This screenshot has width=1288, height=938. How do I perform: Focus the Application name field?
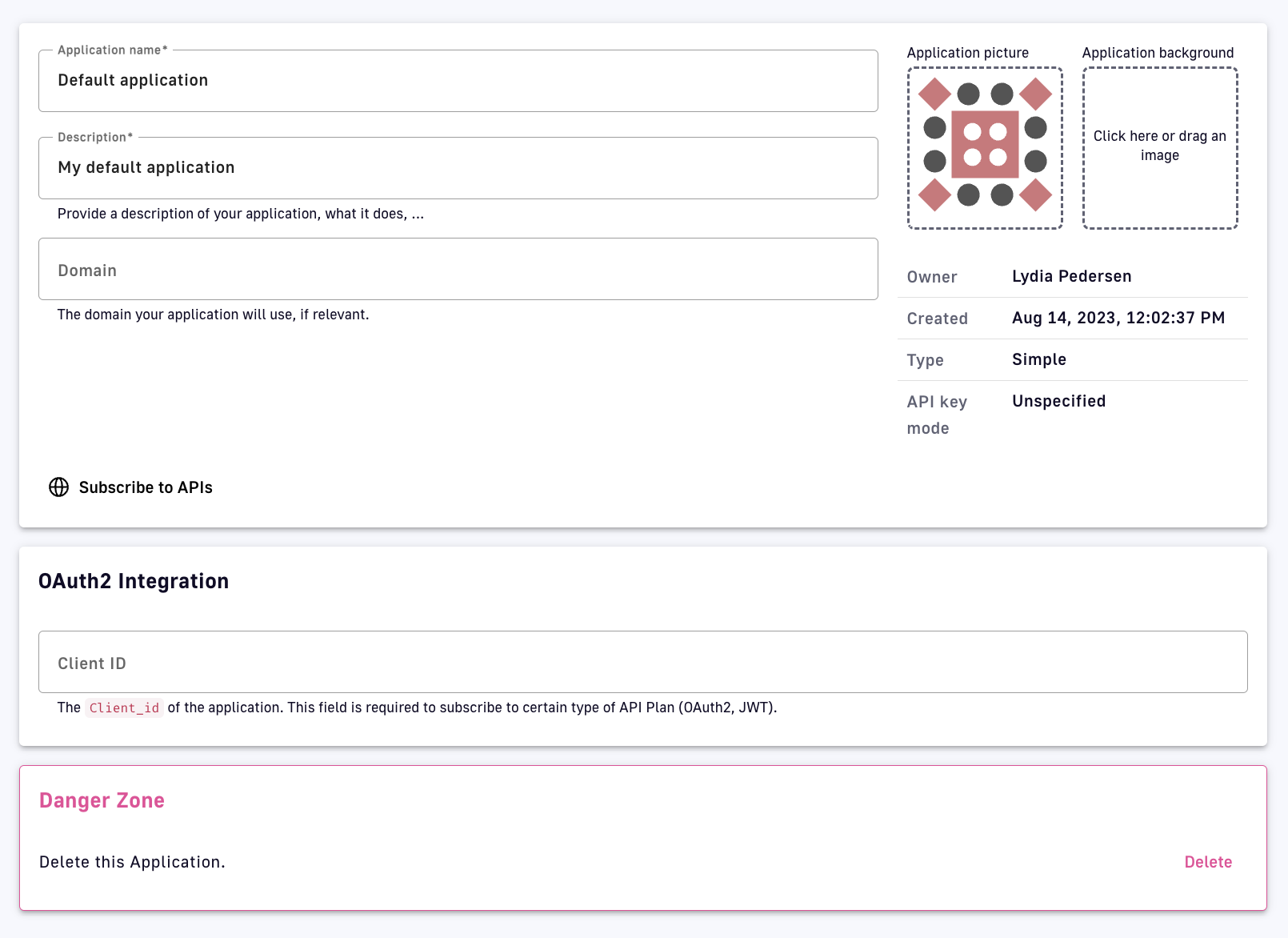(x=458, y=81)
